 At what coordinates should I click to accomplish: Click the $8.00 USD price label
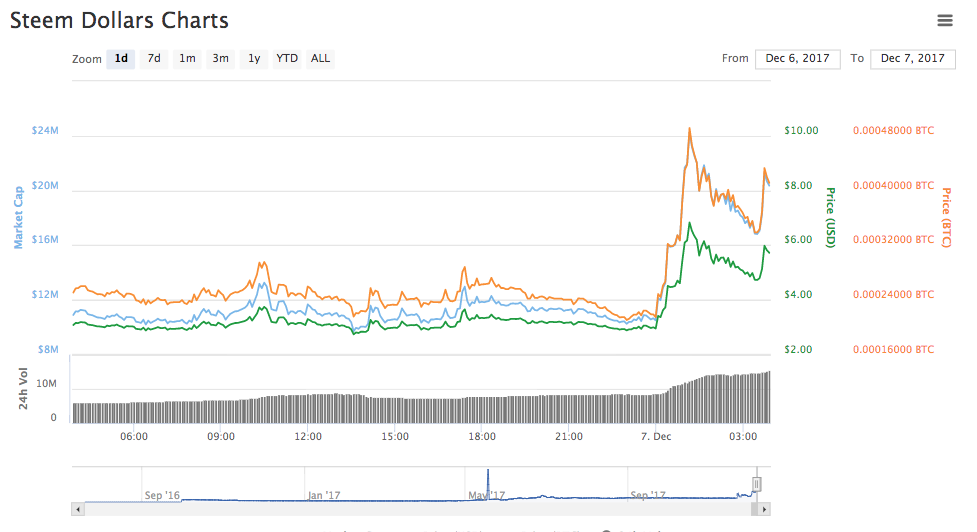[x=798, y=185]
